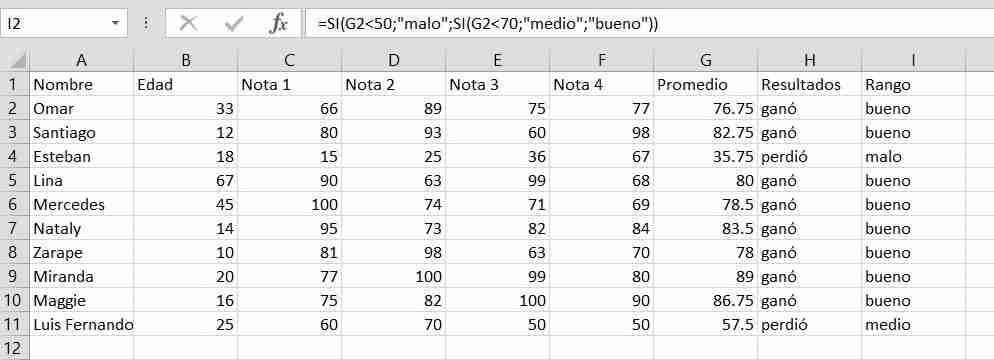Screen dimensions: 994x360
Task: Click the Select All corner triangle
Action: click(x=15, y=60)
